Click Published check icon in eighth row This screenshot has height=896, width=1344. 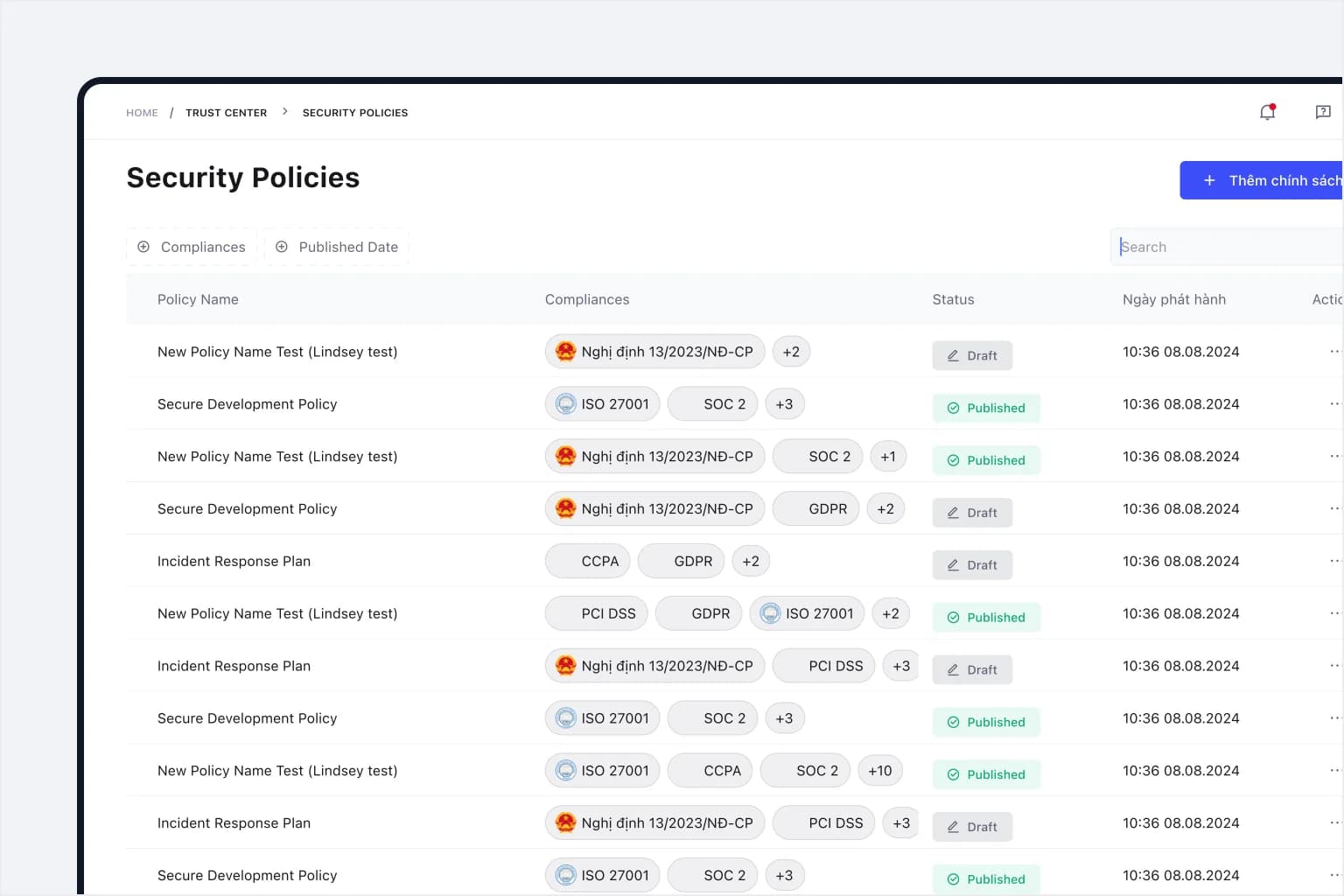click(954, 723)
